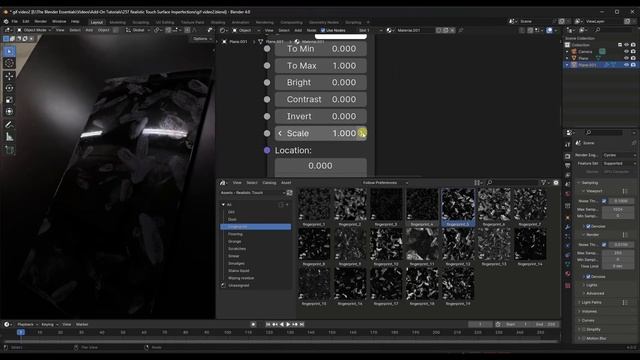Jump to the last frame of playback
640x360 pixels.
coord(302,324)
